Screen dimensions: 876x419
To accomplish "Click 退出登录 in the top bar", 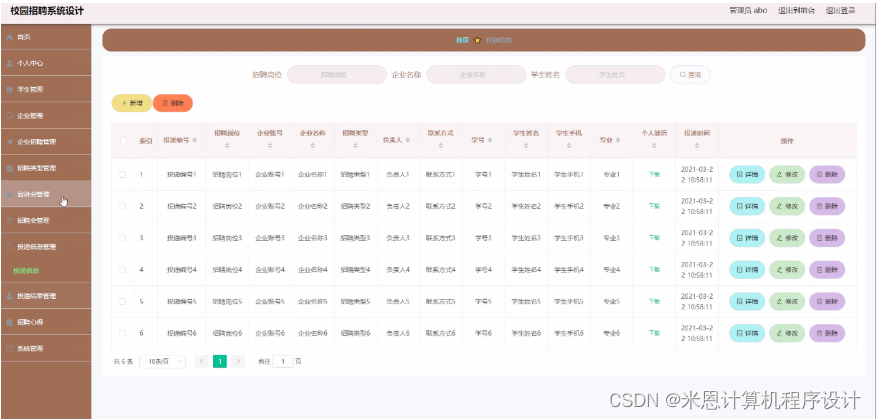I will point(840,11).
